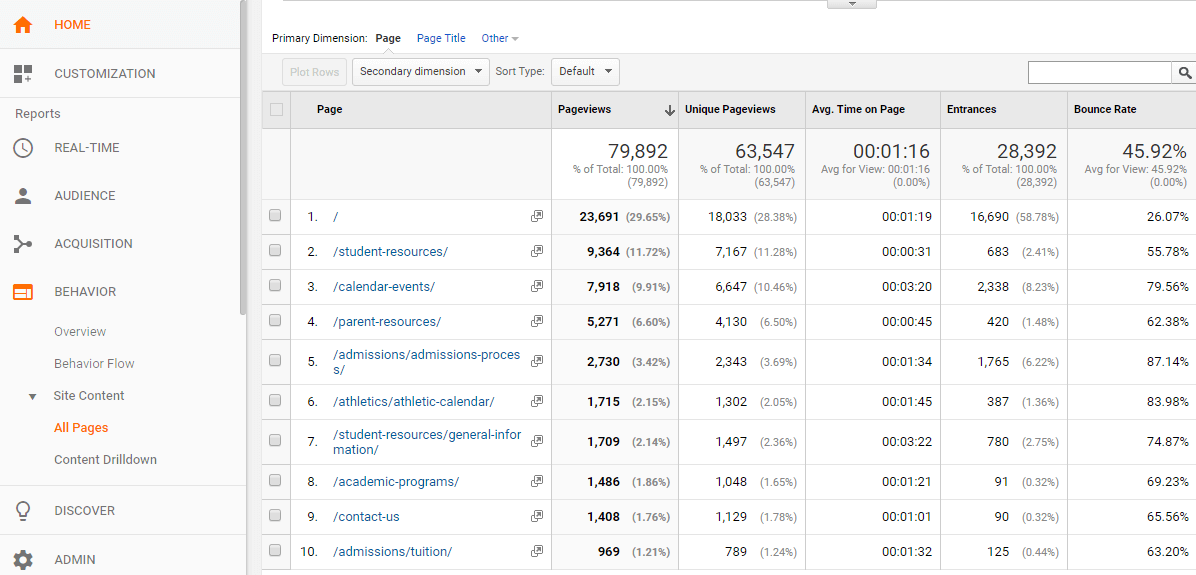Select Content Drilldown report
Screen dimensions: 1196x575
tap(105, 460)
